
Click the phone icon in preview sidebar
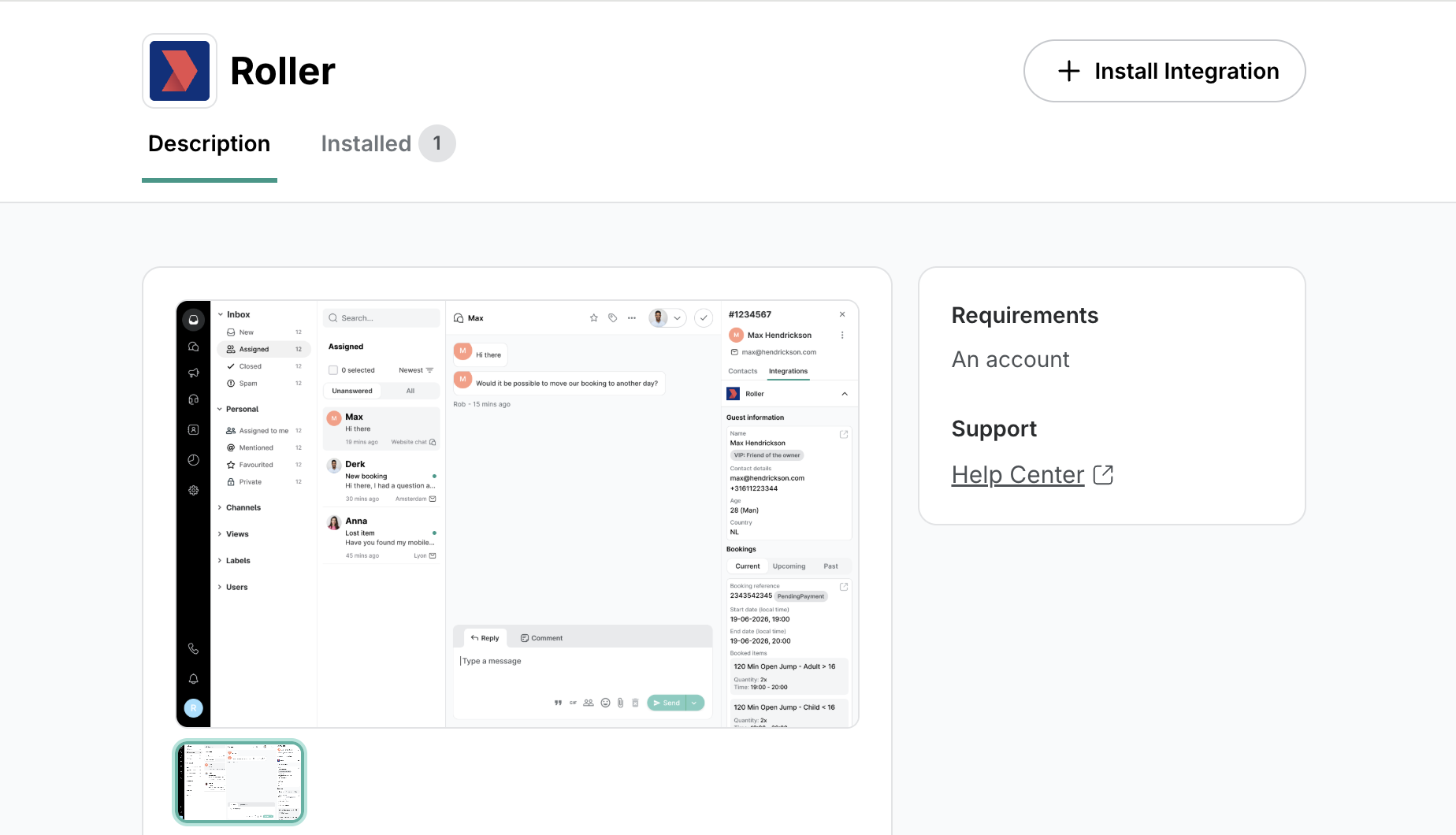pos(193,649)
